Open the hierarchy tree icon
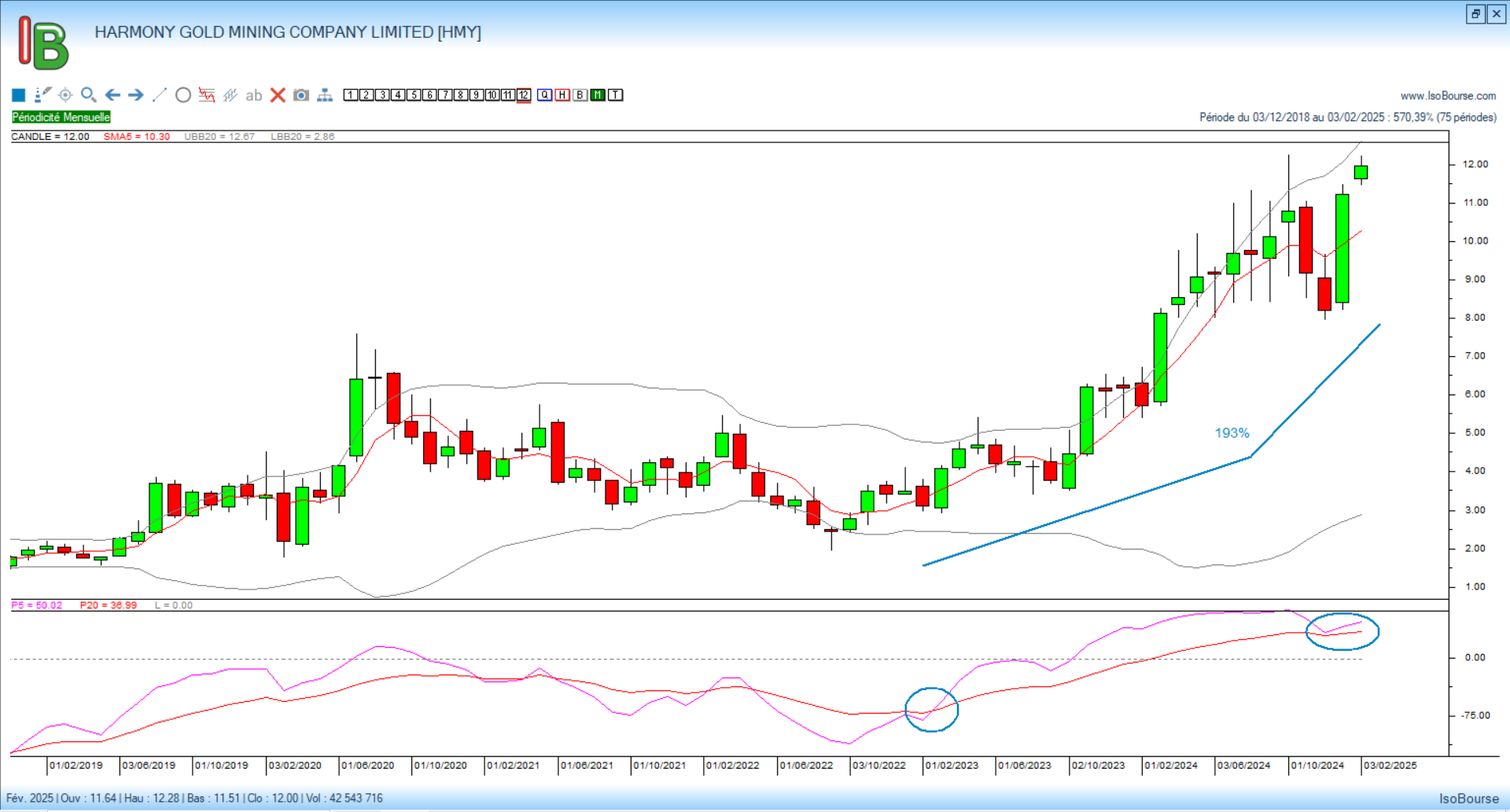1510x812 pixels. click(325, 95)
